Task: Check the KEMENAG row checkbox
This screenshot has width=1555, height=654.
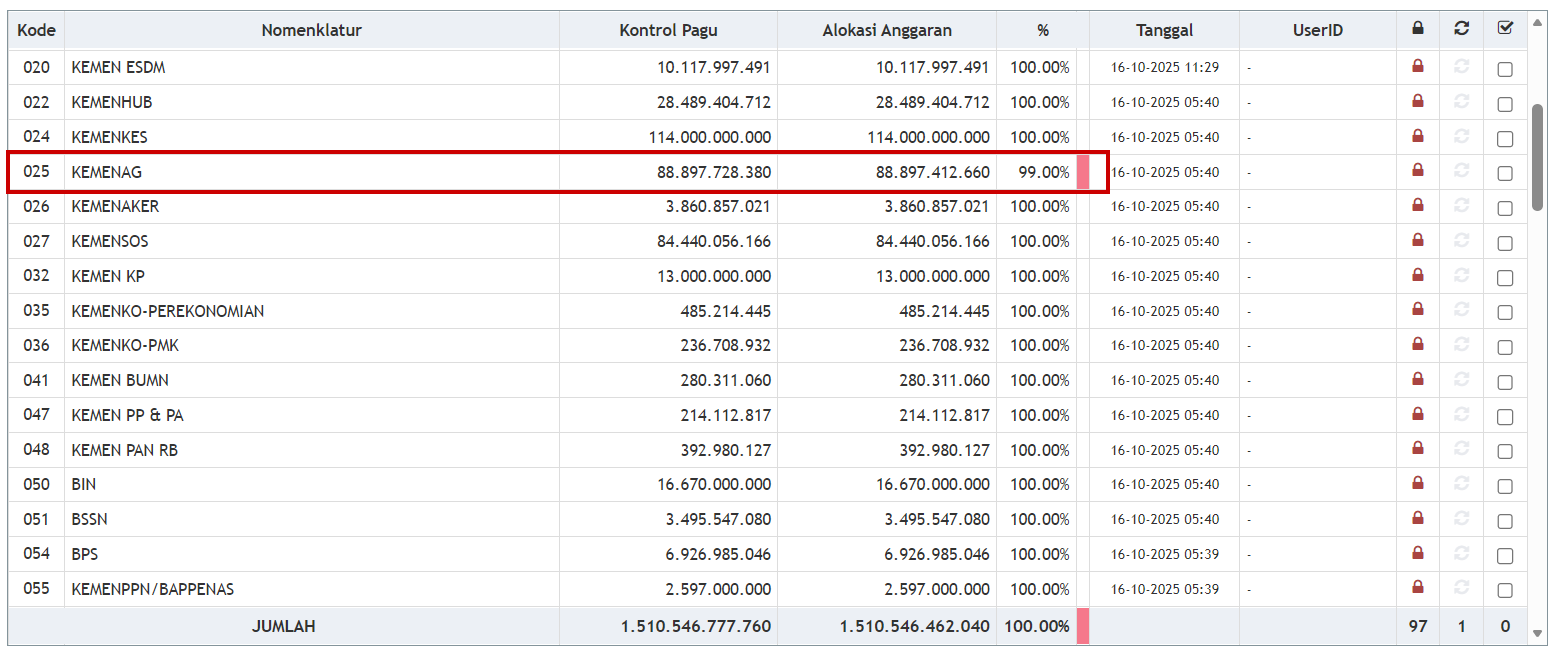Action: click(x=1505, y=173)
